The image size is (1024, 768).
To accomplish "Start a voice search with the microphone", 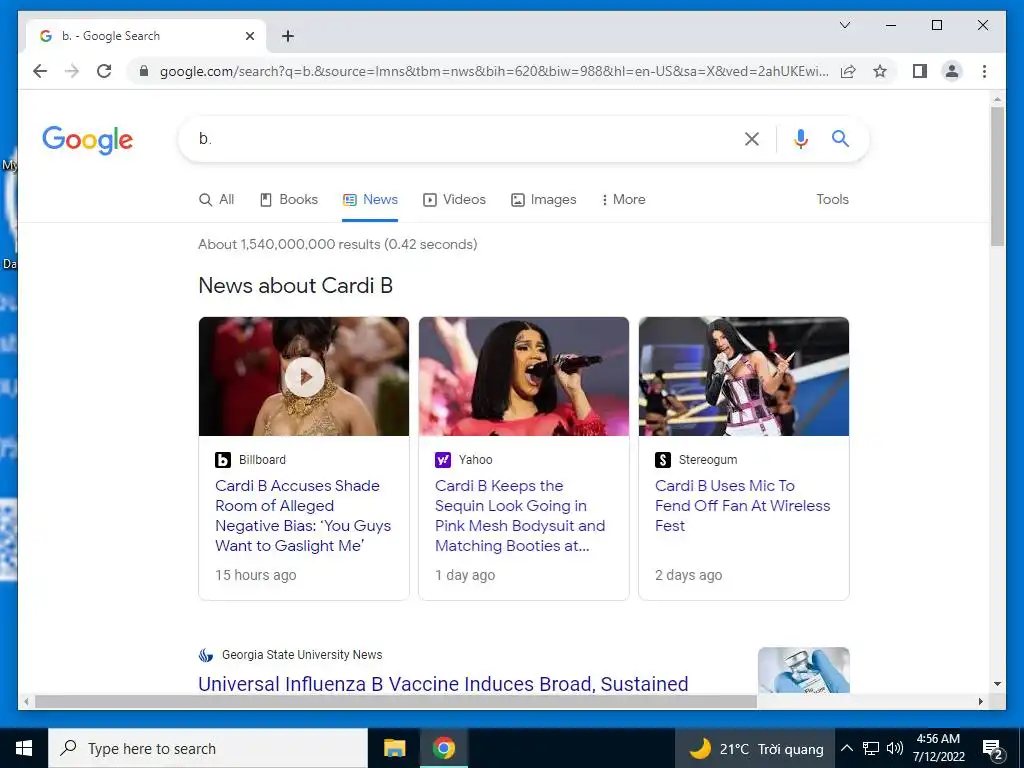I will pyautogui.click(x=801, y=138).
